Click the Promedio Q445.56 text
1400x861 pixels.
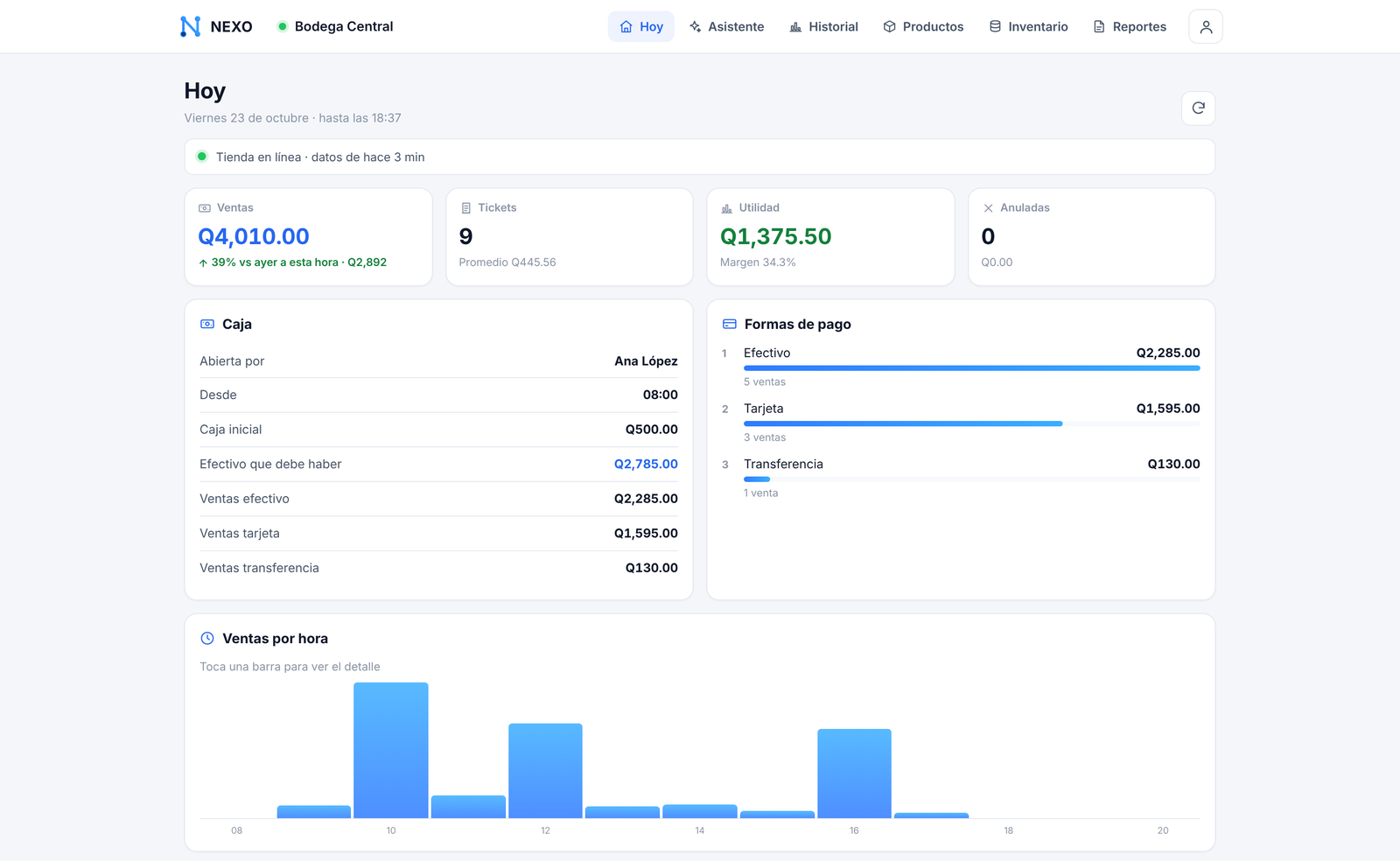pyautogui.click(x=507, y=262)
